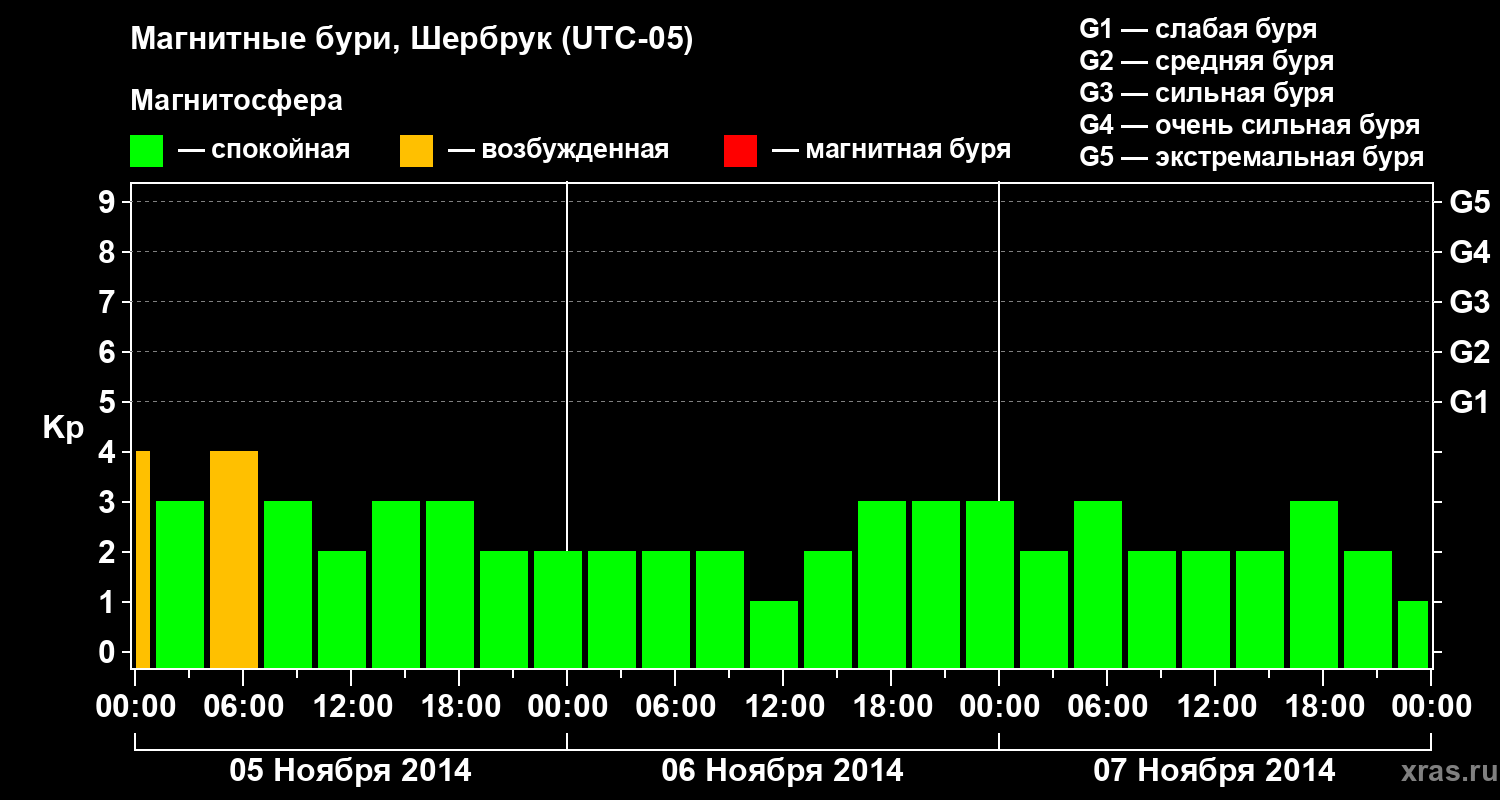Click the '— возбужденная' legend label

pyautogui.click(x=558, y=151)
